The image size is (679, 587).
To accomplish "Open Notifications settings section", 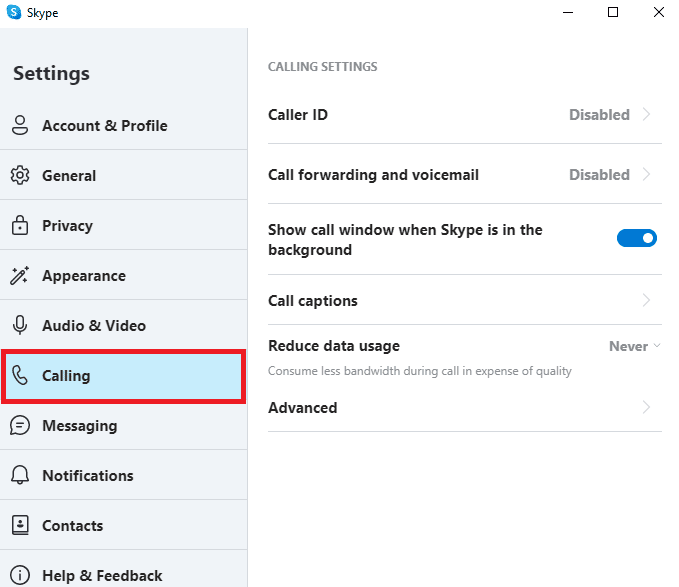I will click(x=124, y=475).
